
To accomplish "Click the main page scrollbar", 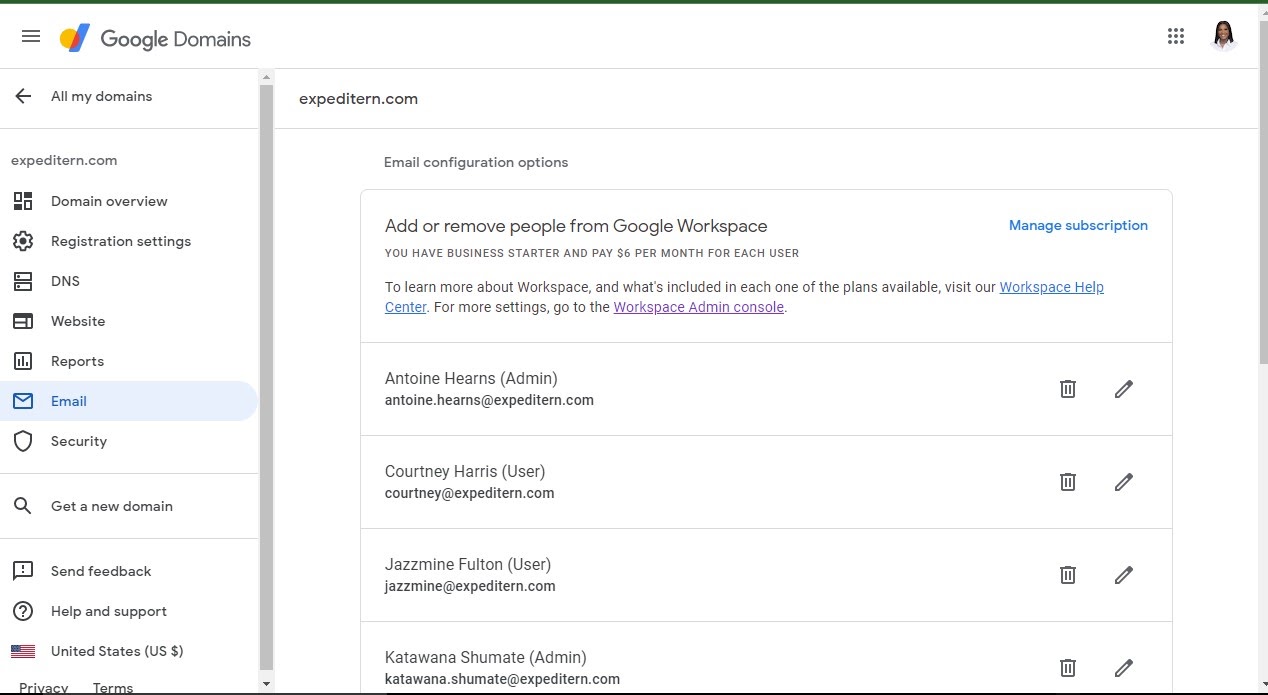I will tap(1263, 190).
